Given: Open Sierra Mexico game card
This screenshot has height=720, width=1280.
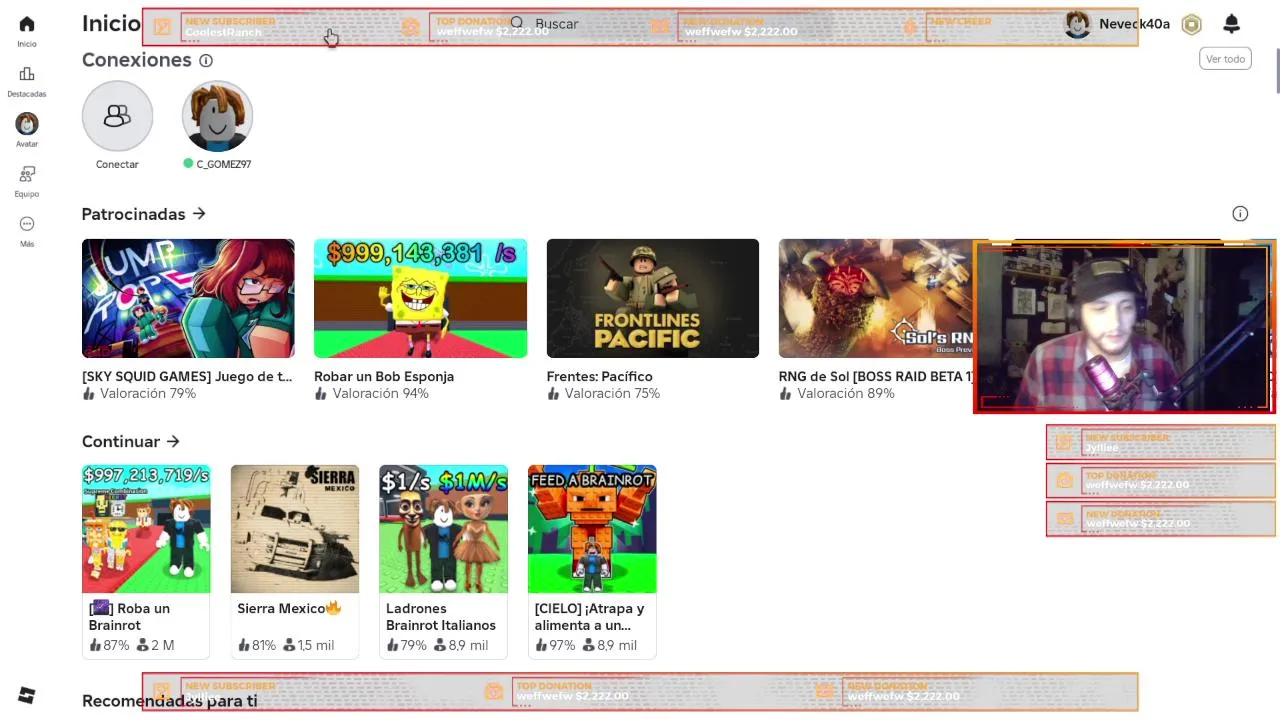Looking at the screenshot, I should tap(295, 561).
